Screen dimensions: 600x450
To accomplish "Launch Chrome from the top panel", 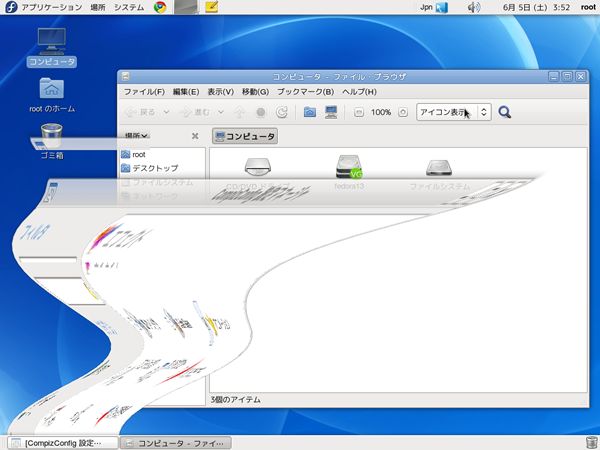I will [160, 7].
